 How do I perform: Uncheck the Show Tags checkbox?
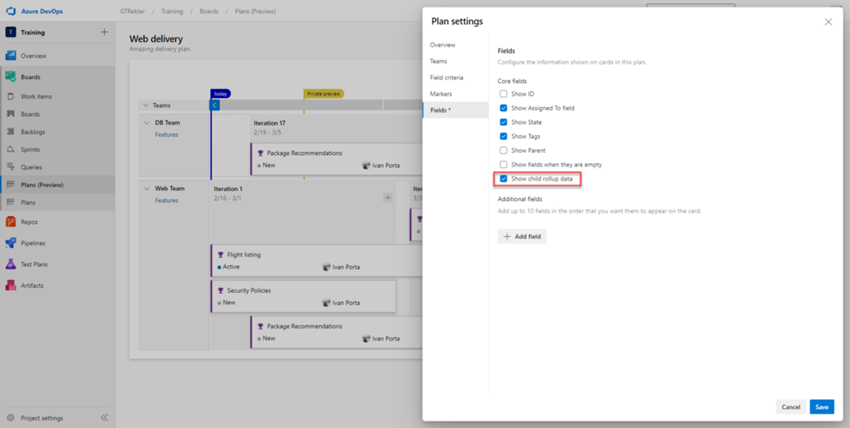tap(503, 136)
